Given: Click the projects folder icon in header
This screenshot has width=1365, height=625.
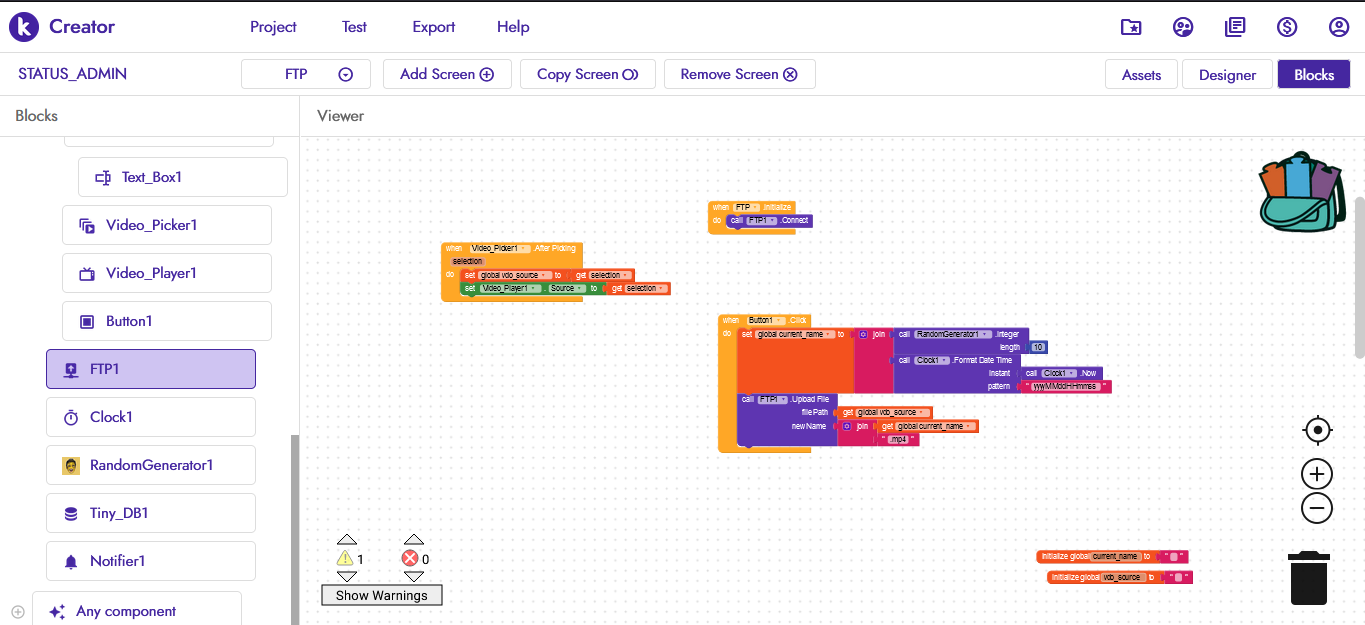Looking at the screenshot, I should point(1131,27).
